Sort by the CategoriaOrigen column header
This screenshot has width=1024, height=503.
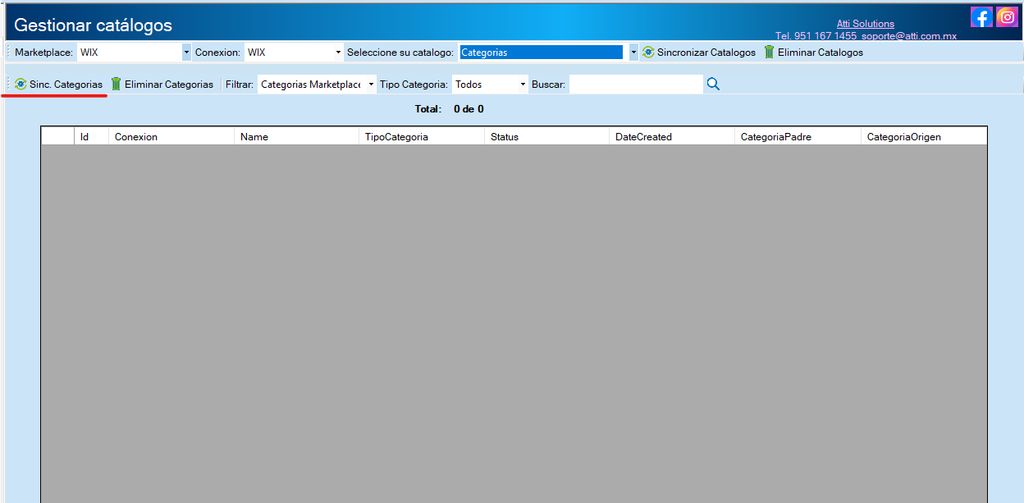tap(923, 137)
